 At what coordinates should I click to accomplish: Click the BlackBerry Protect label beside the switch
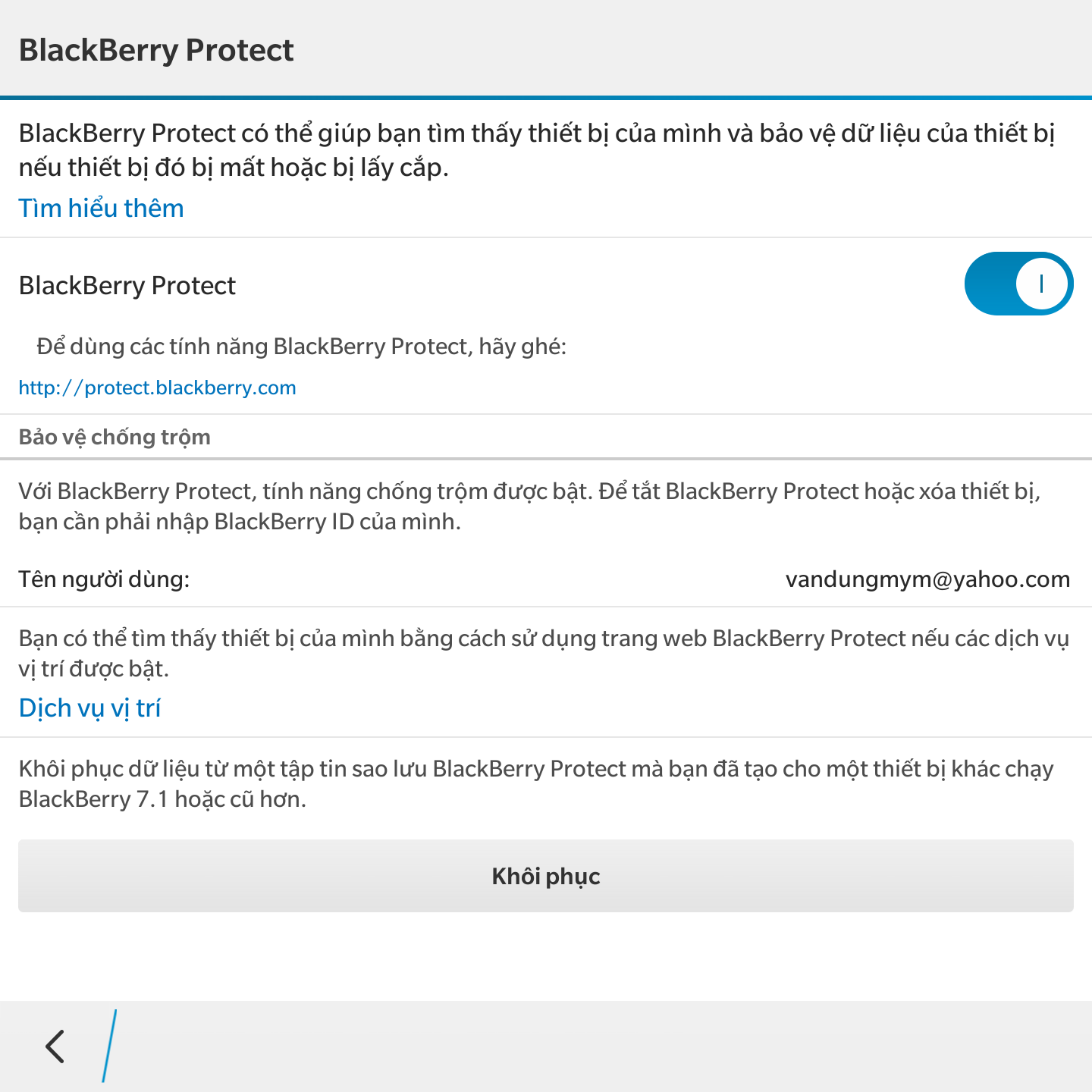tap(127, 285)
